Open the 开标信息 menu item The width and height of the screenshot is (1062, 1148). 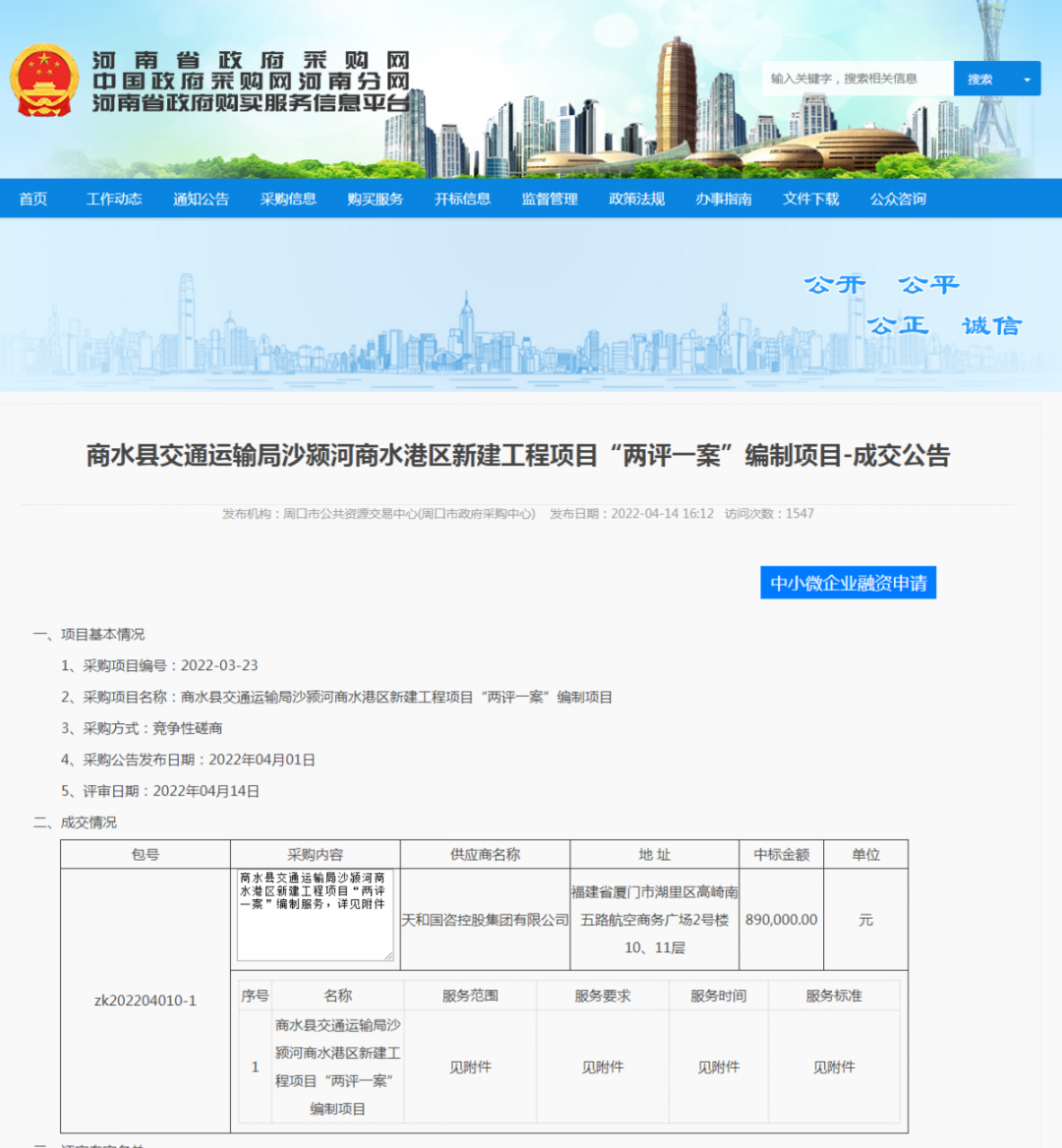462,200
